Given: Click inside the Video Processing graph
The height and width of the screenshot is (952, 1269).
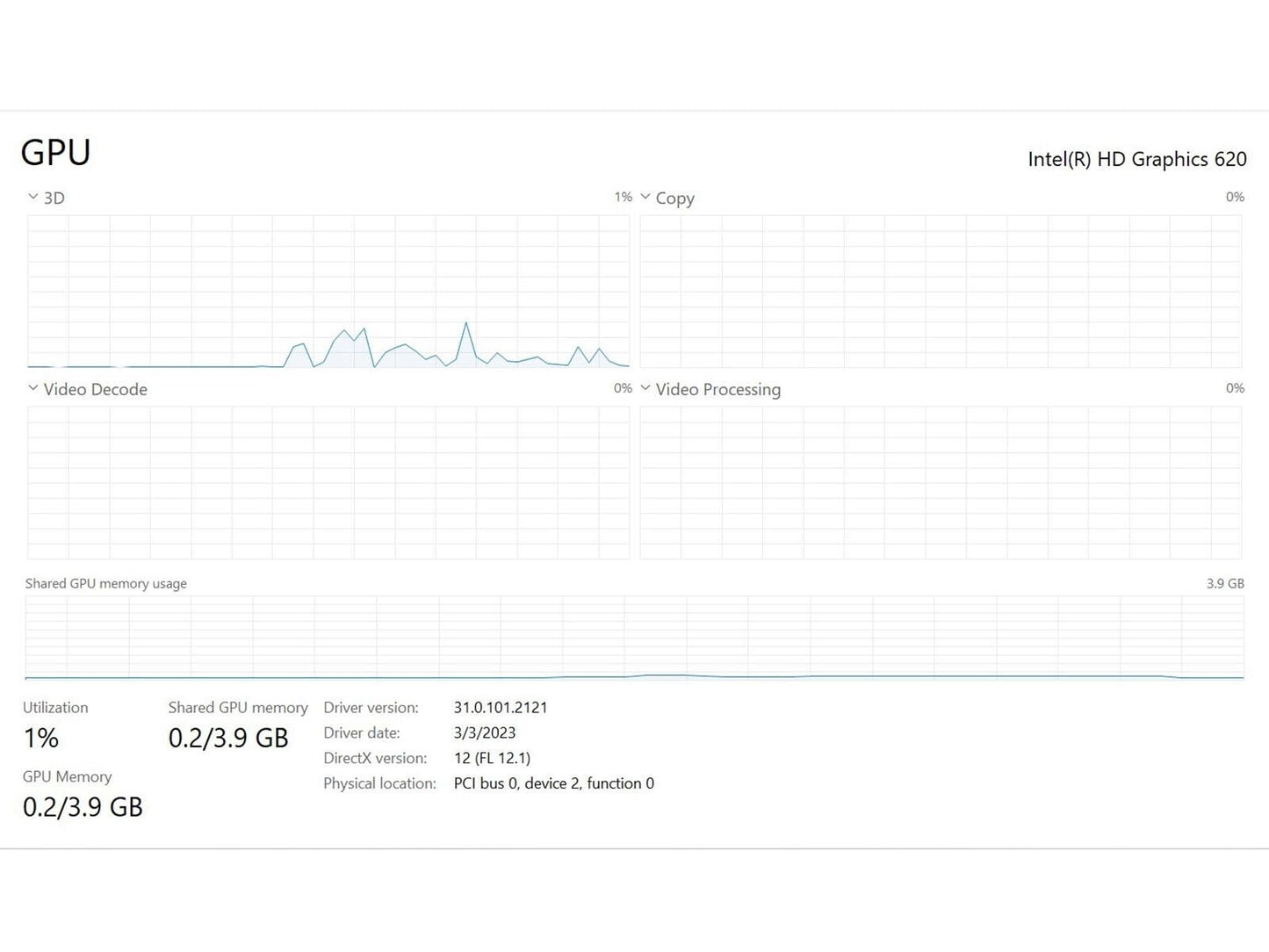Looking at the screenshot, I should 941,482.
